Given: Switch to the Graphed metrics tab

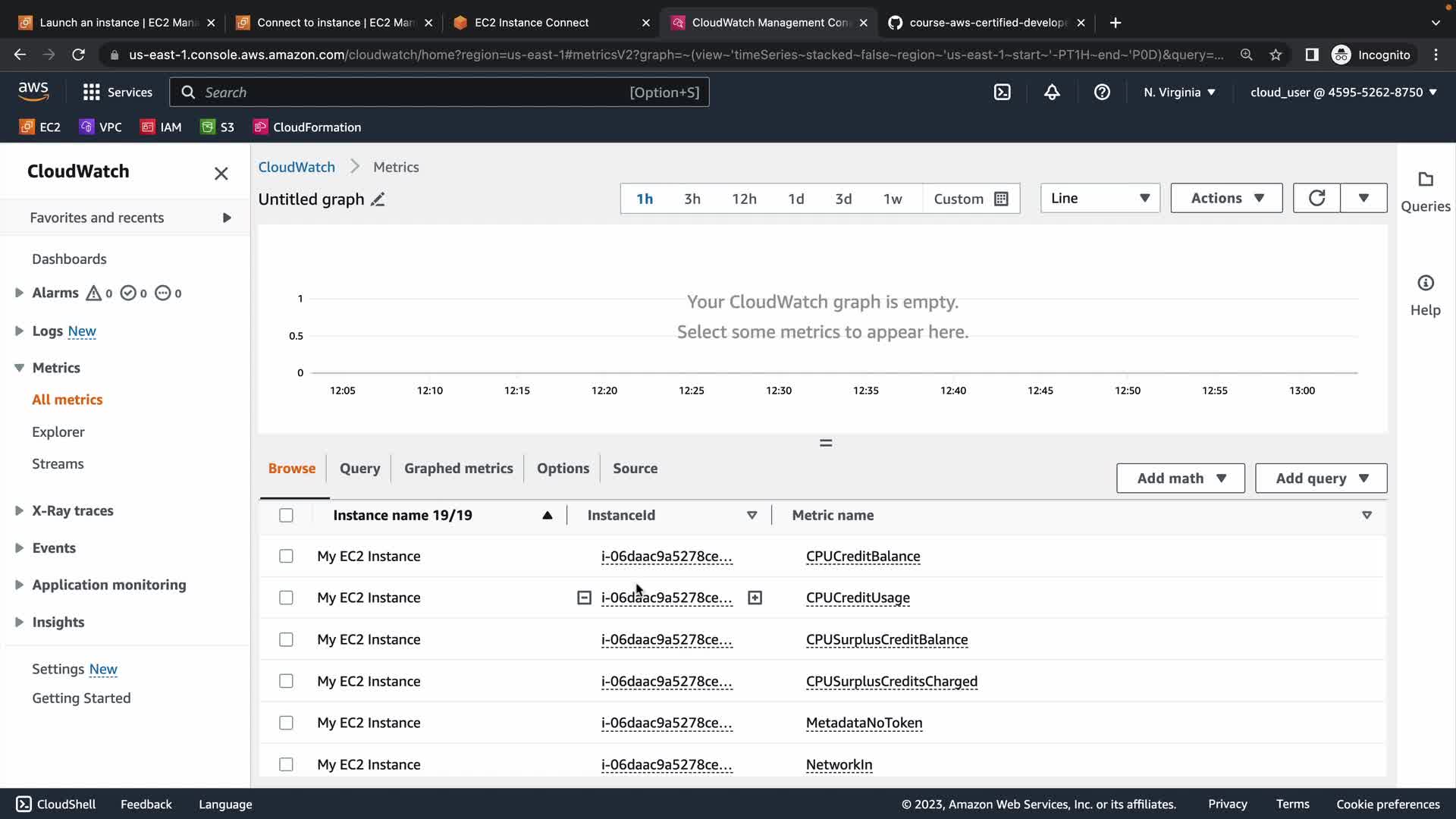Looking at the screenshot, I should click(458, 469).
